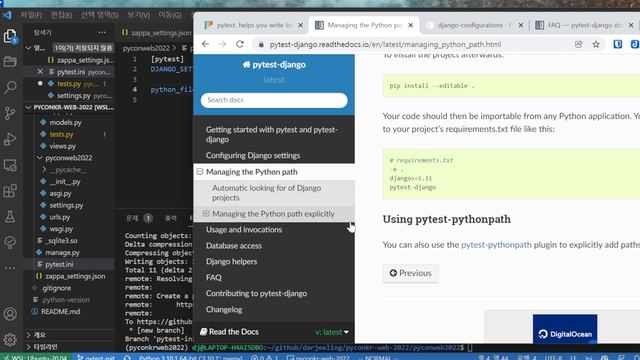Image resolution: width=640 pixels, height=360 pixels.
Task: Open Manage gear icon in VS Code
Action: 10,339
